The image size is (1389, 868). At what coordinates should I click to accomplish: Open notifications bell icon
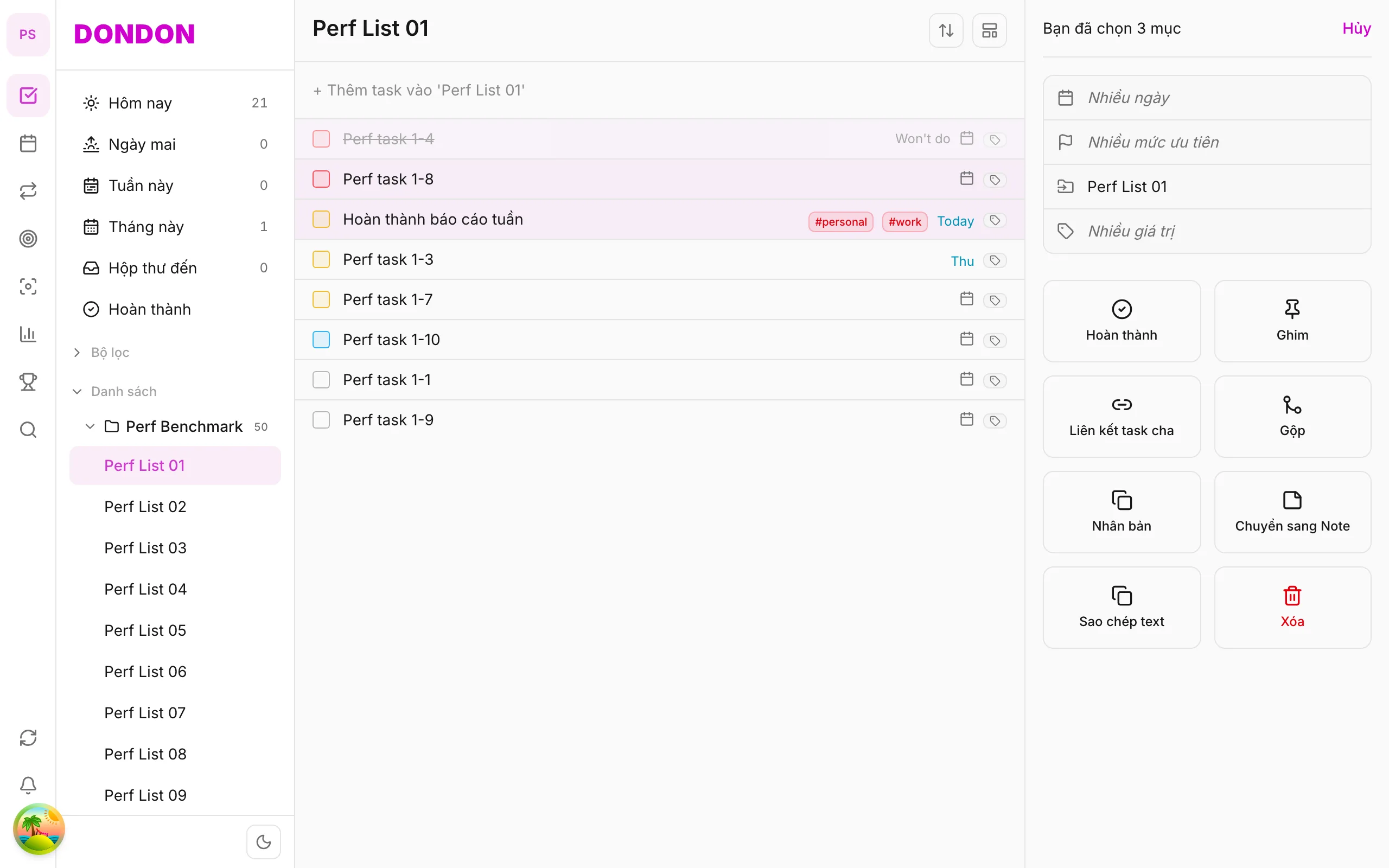28,785
